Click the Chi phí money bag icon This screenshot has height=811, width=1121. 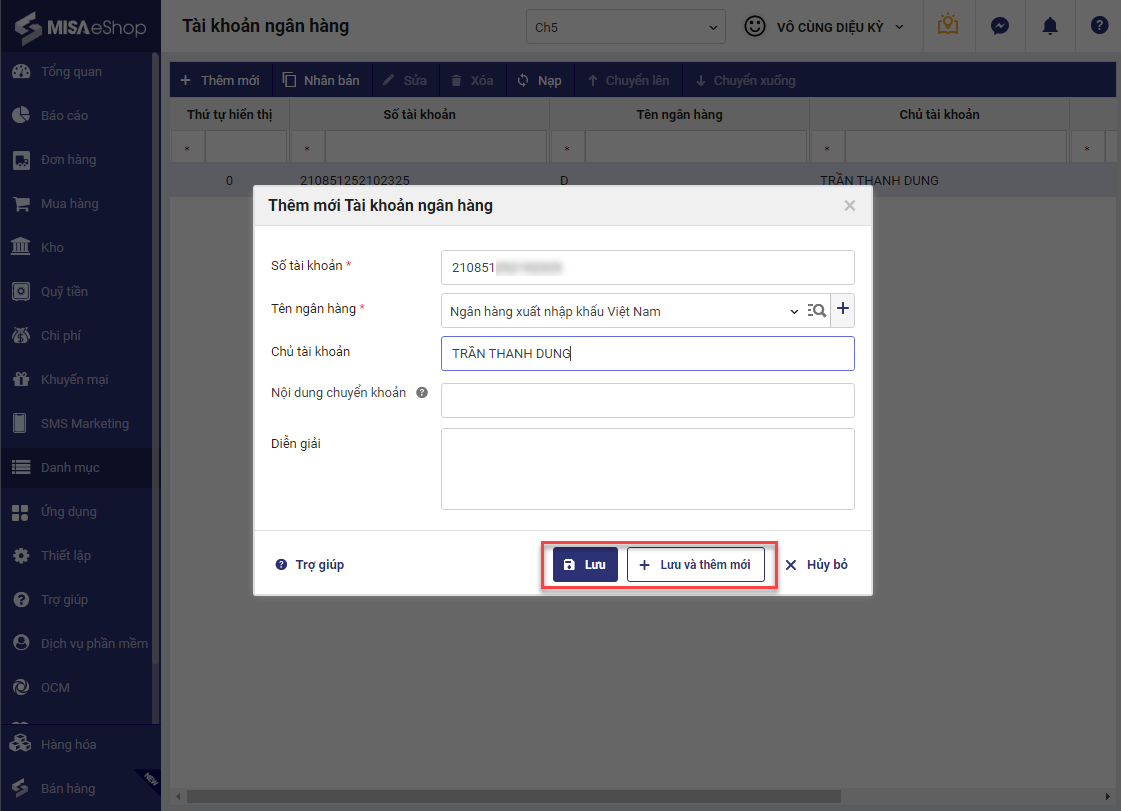click(21, 335)
